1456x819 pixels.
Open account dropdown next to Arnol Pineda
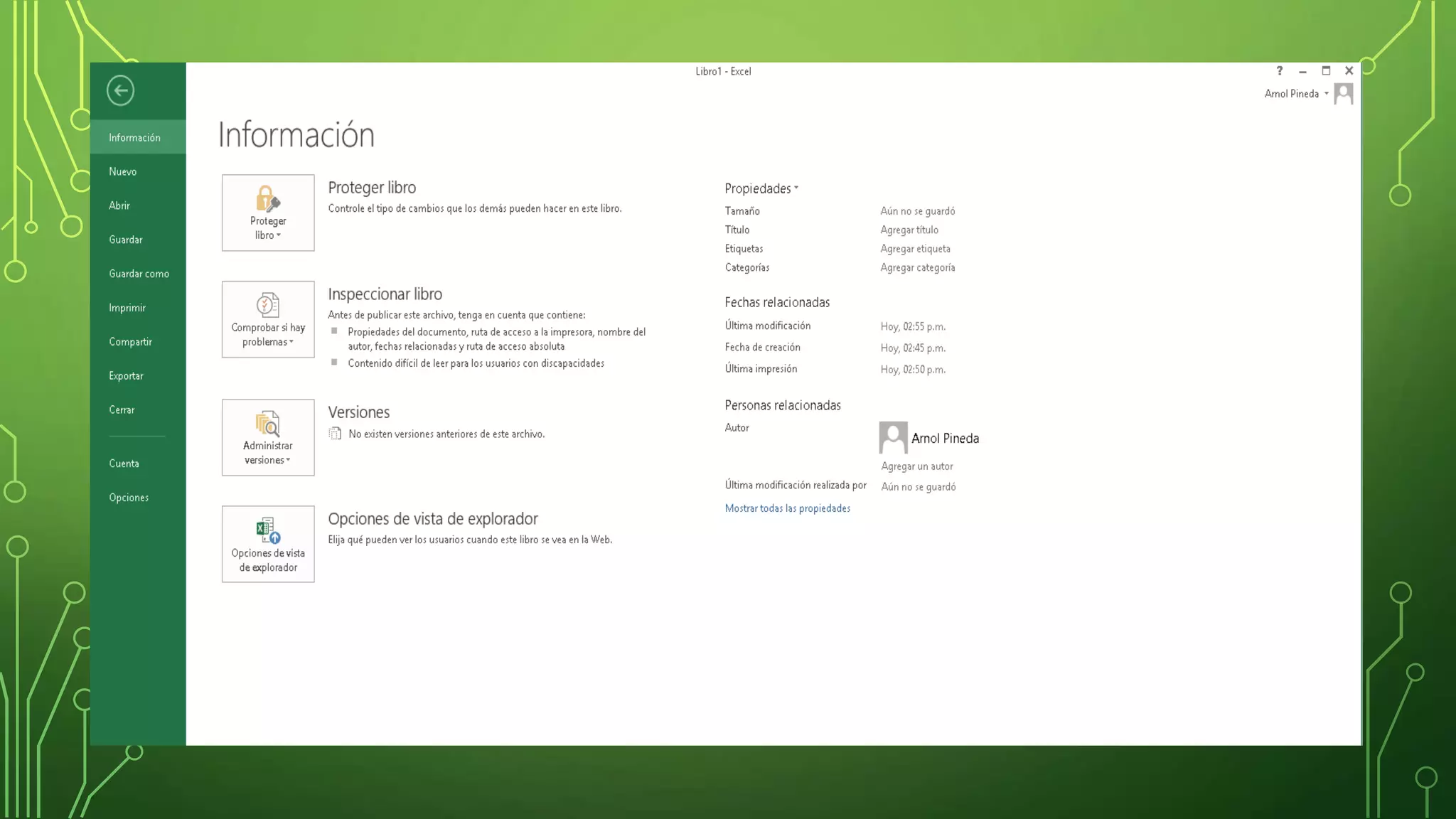pyautogui.click(x=1326, y=94)
